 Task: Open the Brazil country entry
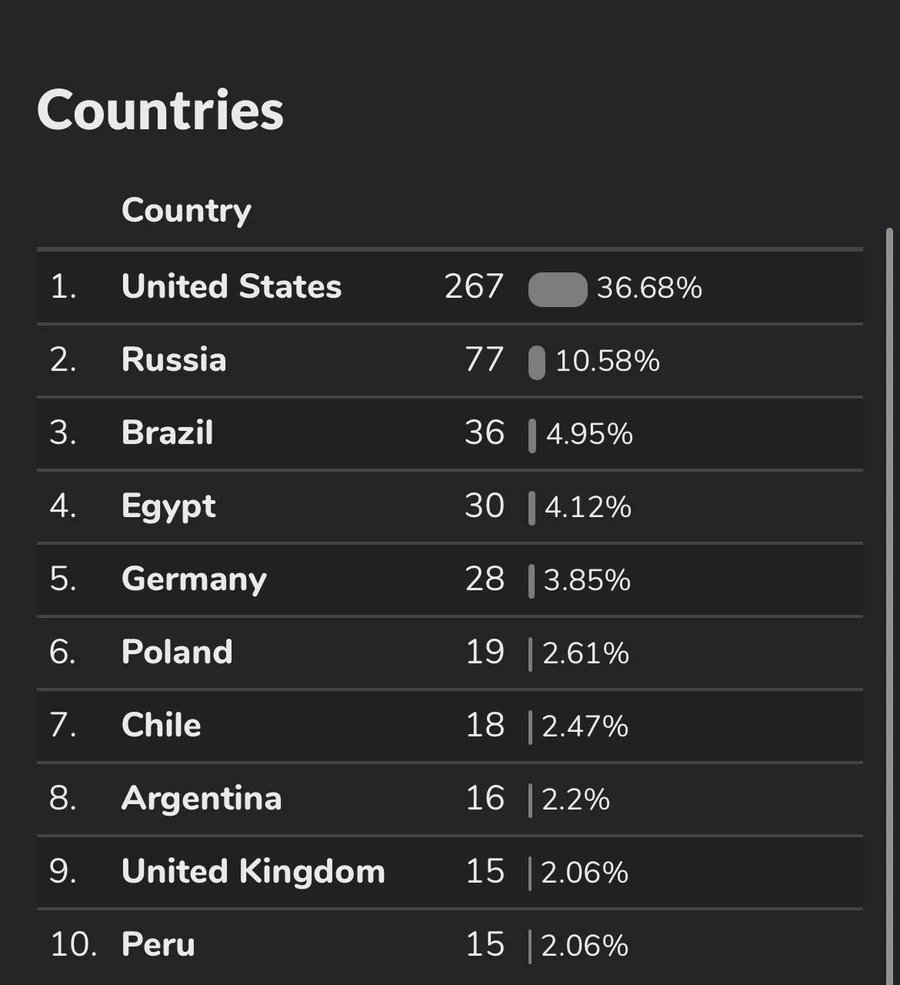pos(450,433)
